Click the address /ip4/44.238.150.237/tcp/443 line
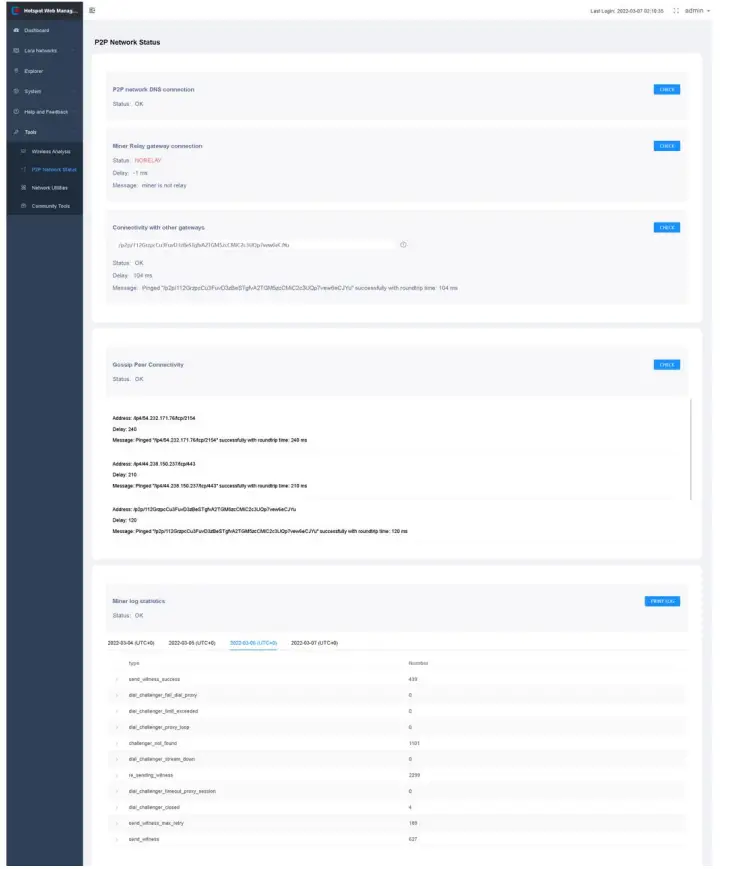The width and height of the screenshot is (738, 869). (153, 464)
